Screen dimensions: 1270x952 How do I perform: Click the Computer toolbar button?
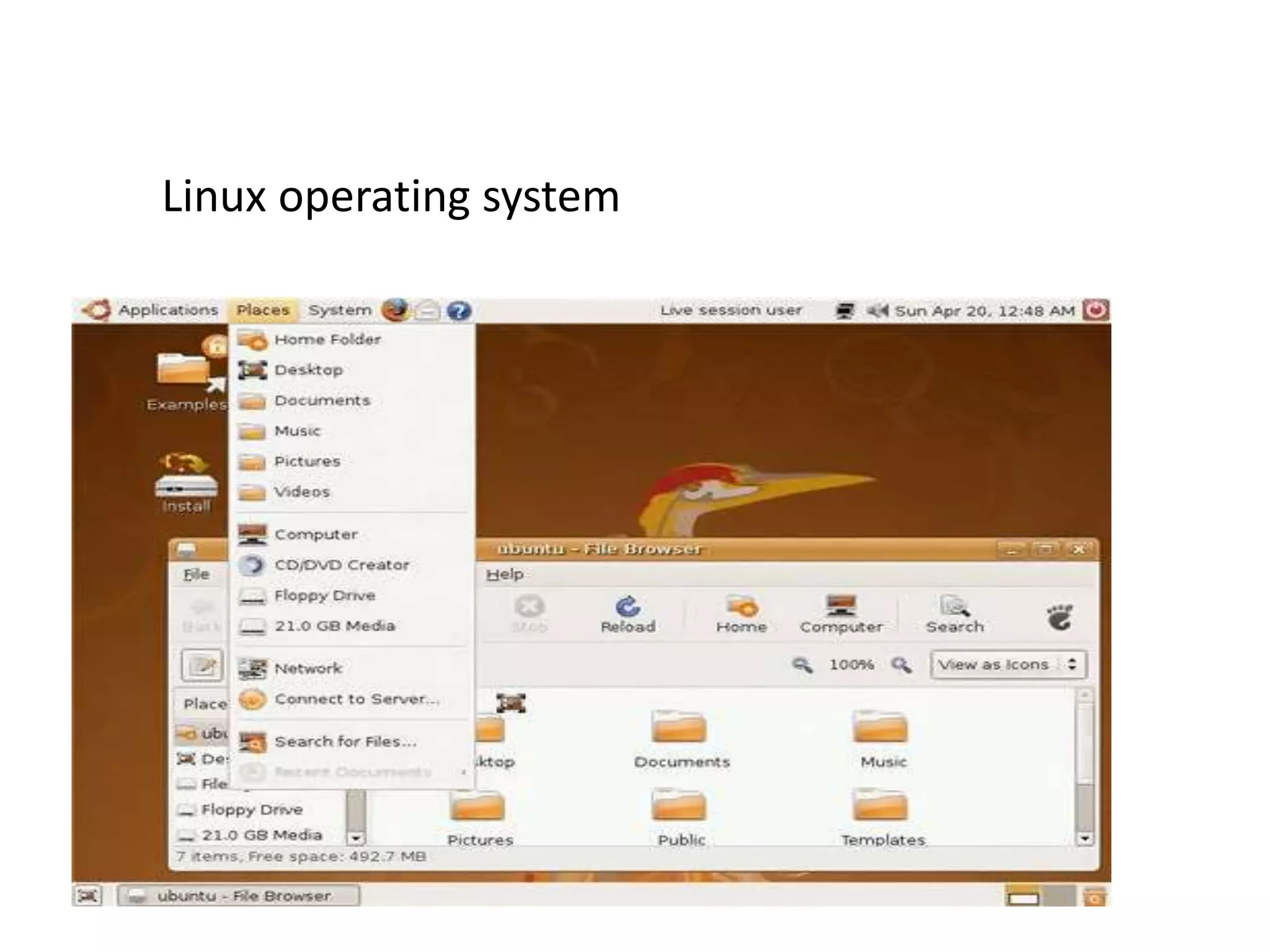tap(841, 614)
